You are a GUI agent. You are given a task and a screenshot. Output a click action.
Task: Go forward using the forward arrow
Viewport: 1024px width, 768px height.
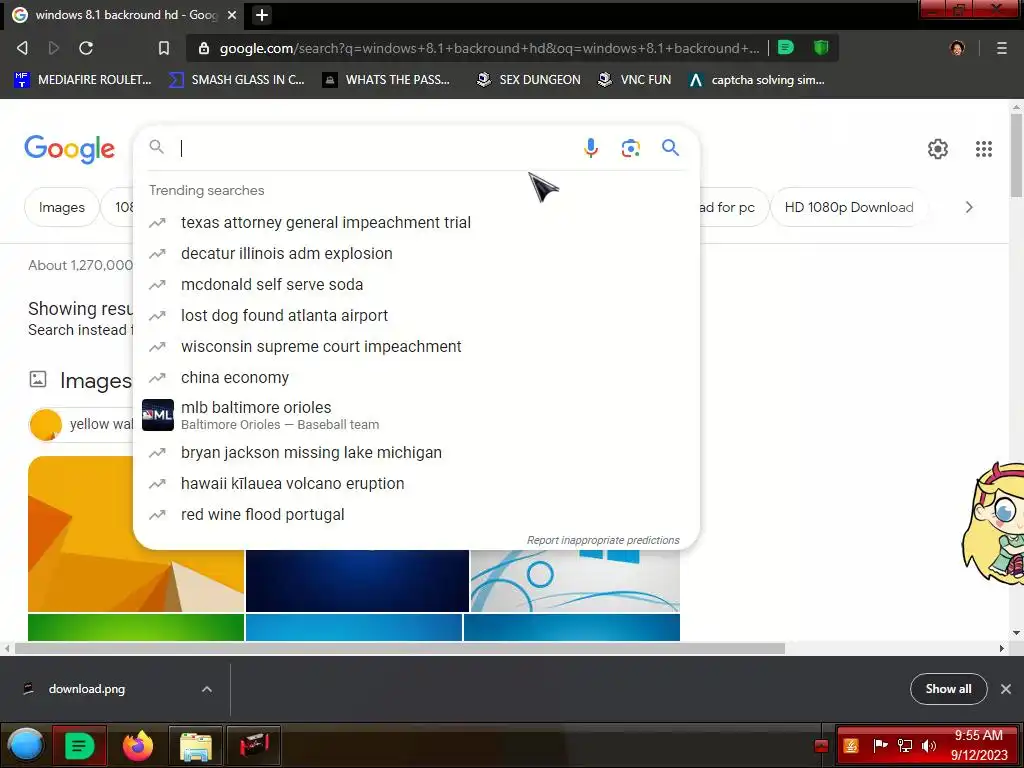(x=54, y=48)
